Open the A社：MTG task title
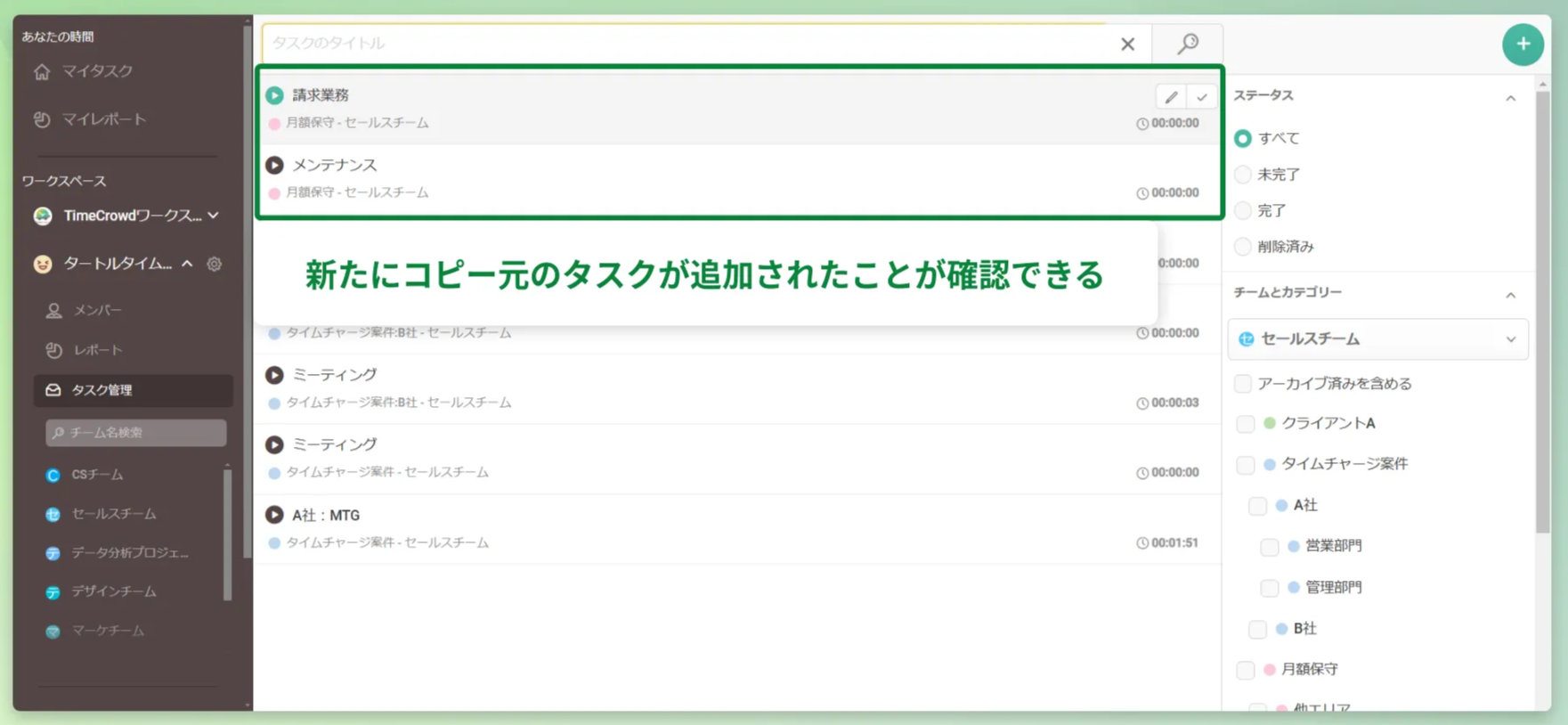The width and height of the screenshot is (1568, 725). click(x=326, y=515)
